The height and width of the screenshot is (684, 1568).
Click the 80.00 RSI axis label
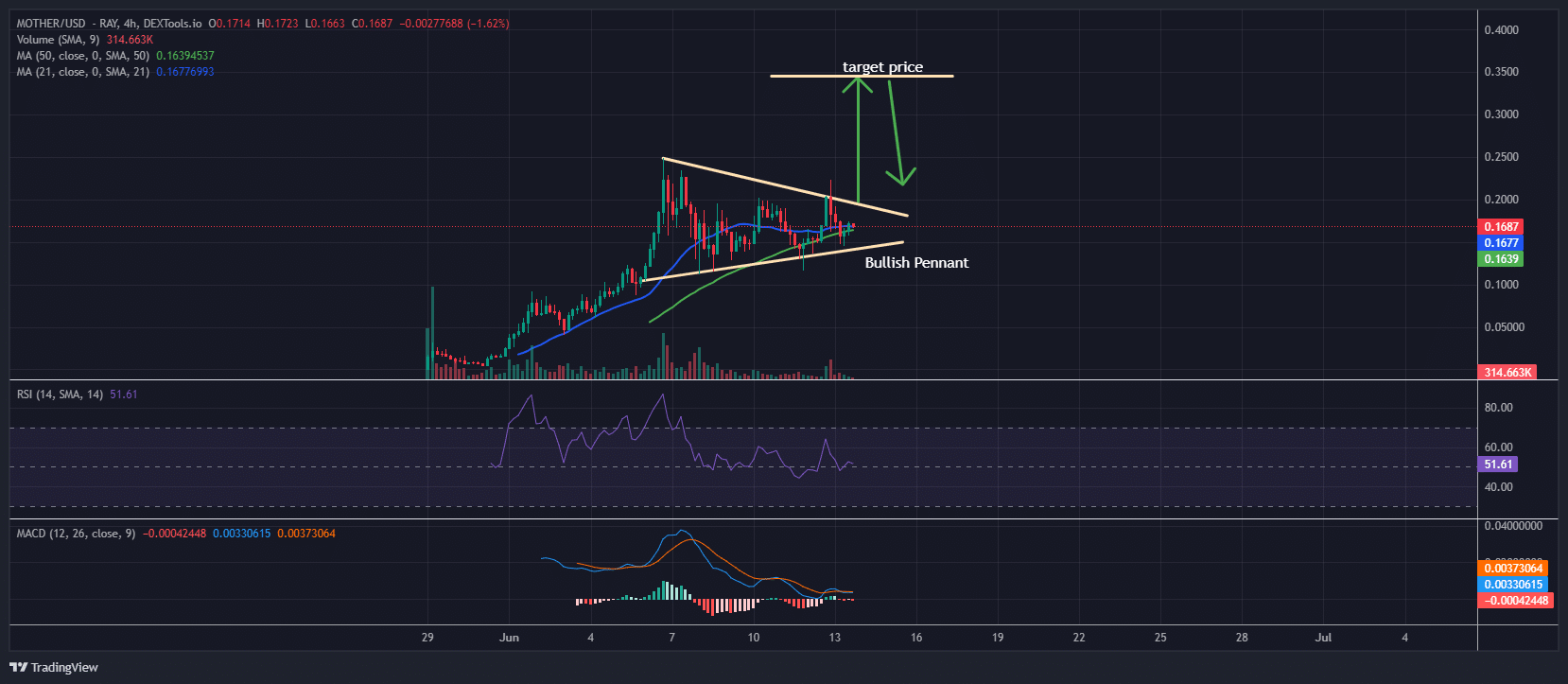[x=1499, y=408]
